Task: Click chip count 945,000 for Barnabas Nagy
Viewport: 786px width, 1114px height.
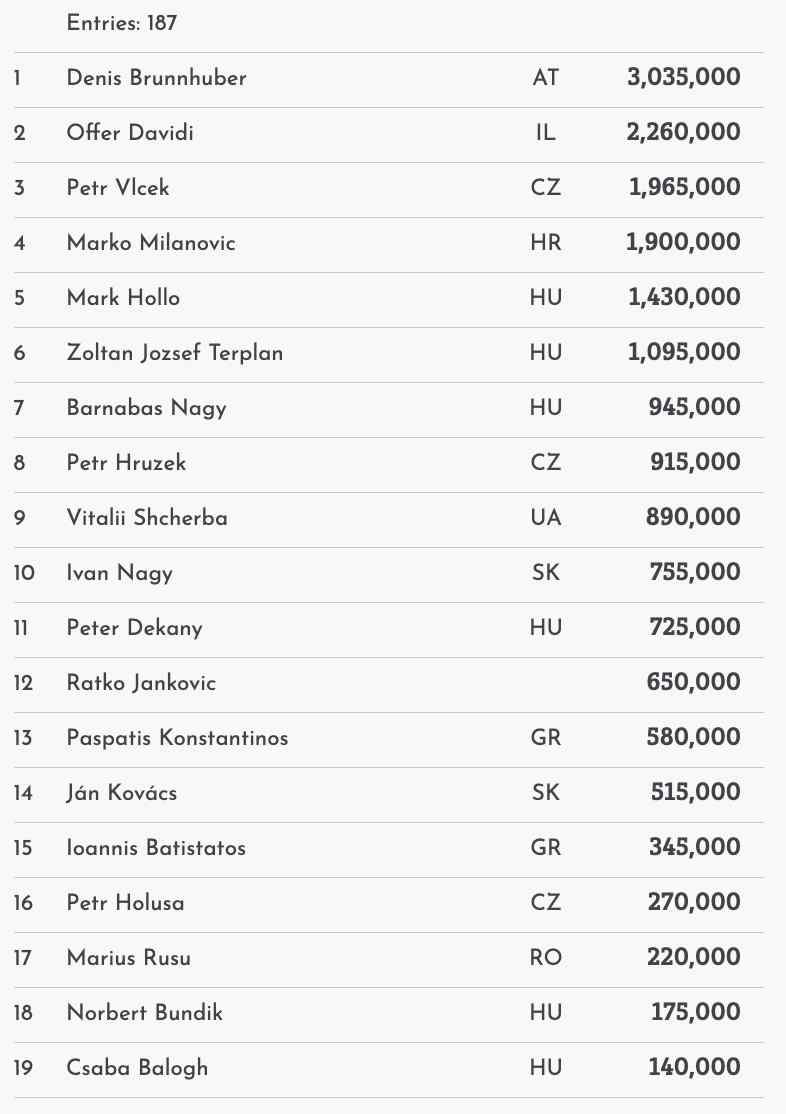Action: pos(694,408)
